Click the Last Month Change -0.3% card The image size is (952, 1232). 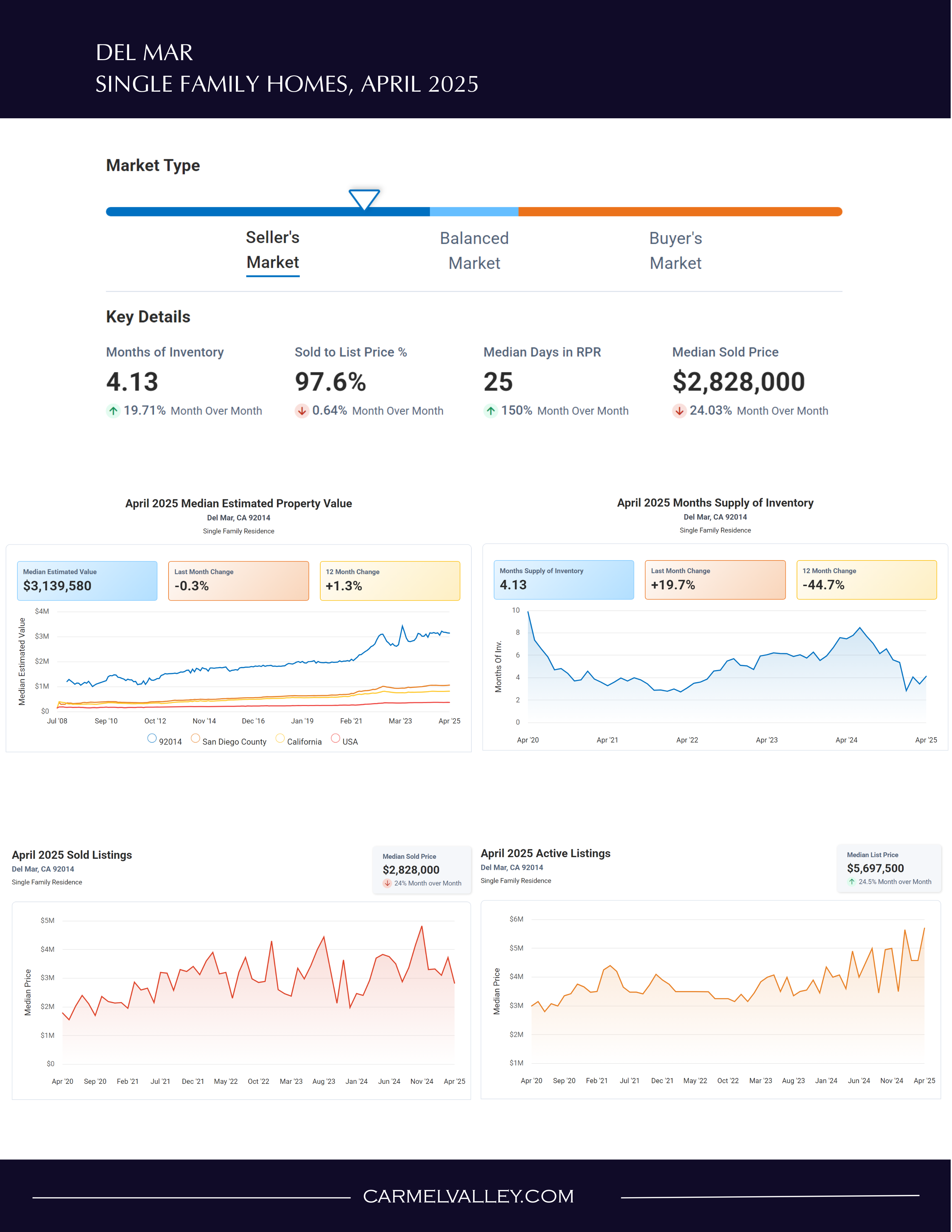point(238,581)
